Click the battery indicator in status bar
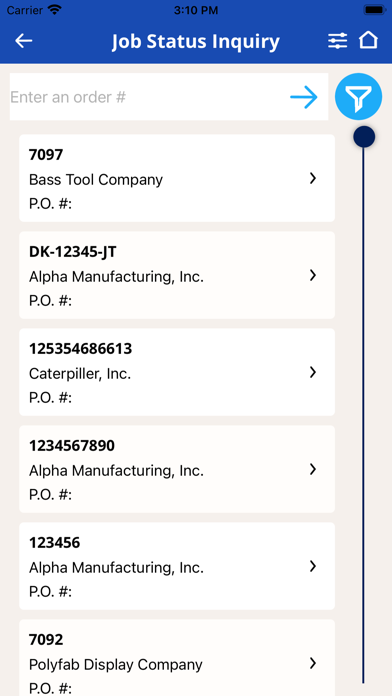This screenshot has height=696, width=392. (x=374, y=10)
